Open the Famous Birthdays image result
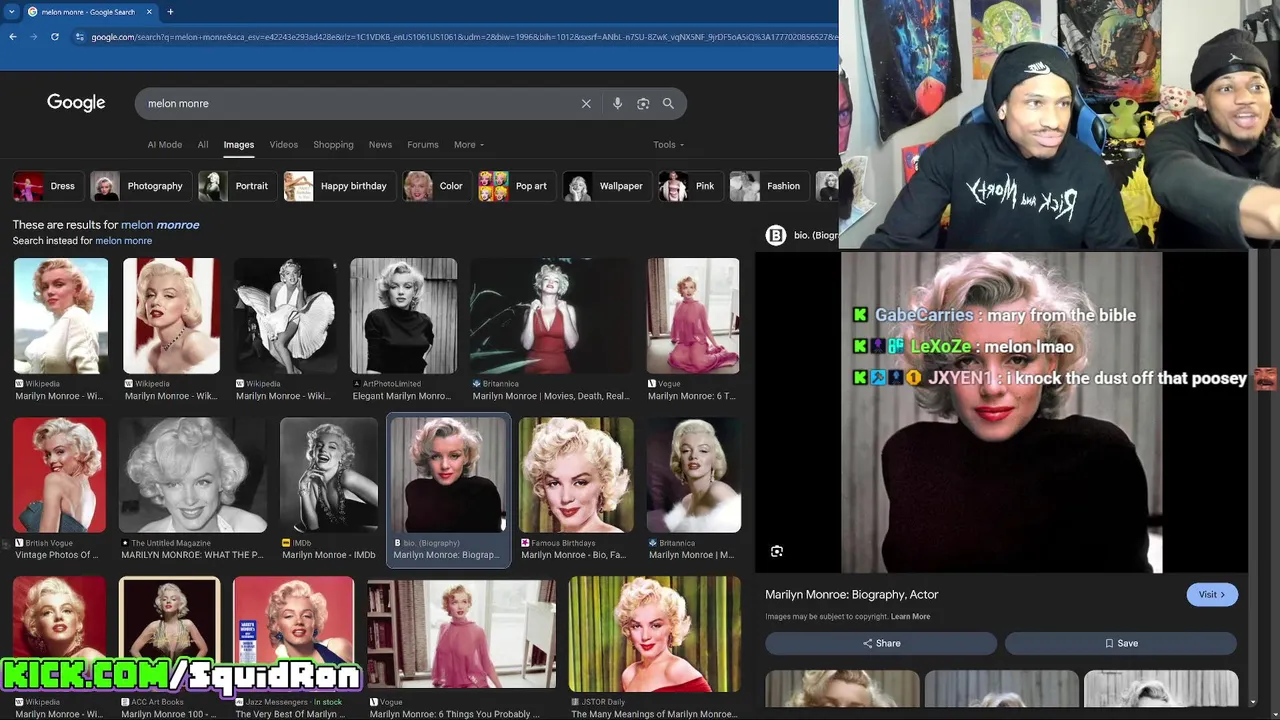The height and width of the screenshot is (720, 1280). pyautogui.click(x=576, y=475)
